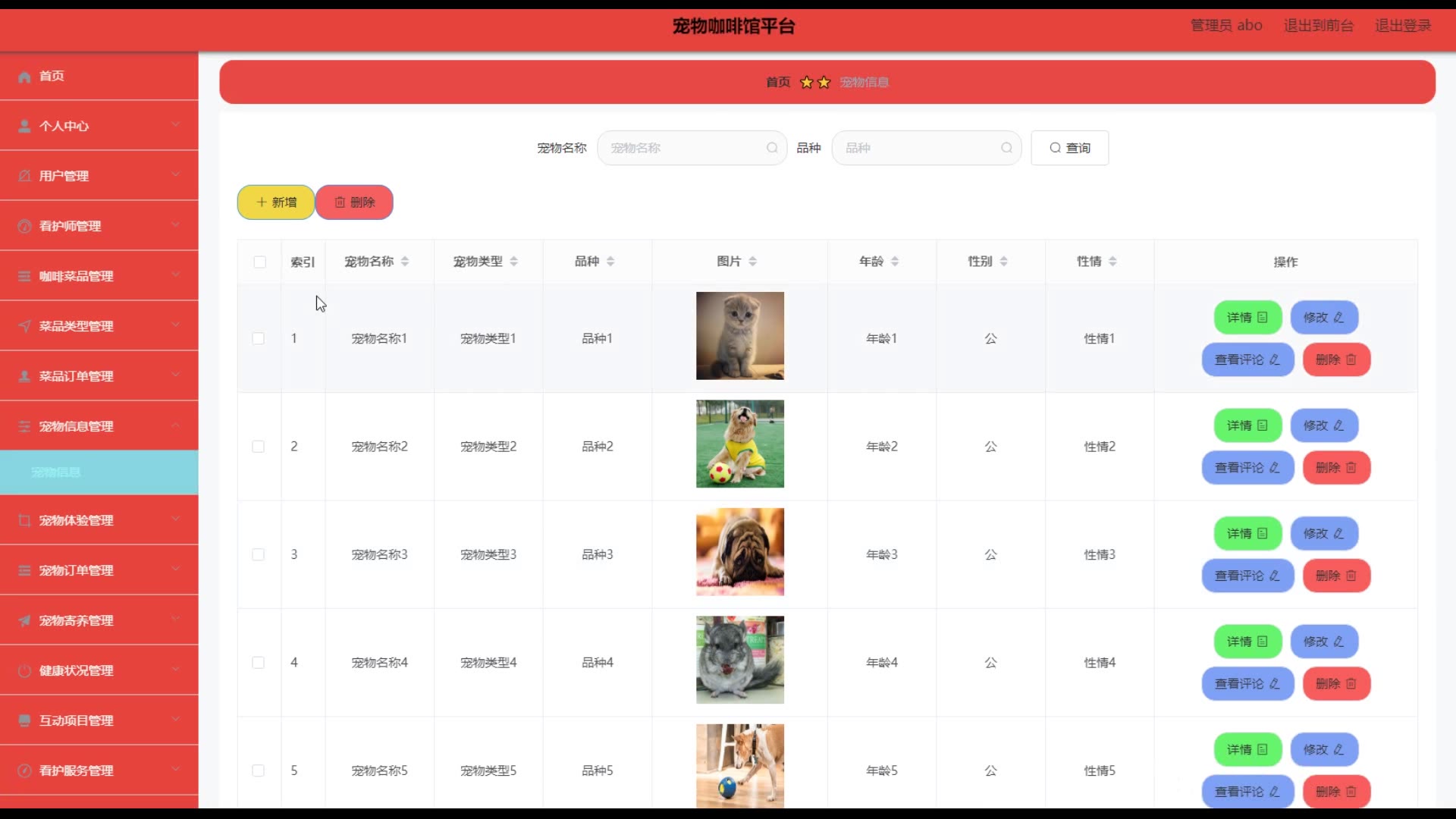Click the 健康状况管理 power icon
Screen dimensions: 1456x819
24,671
